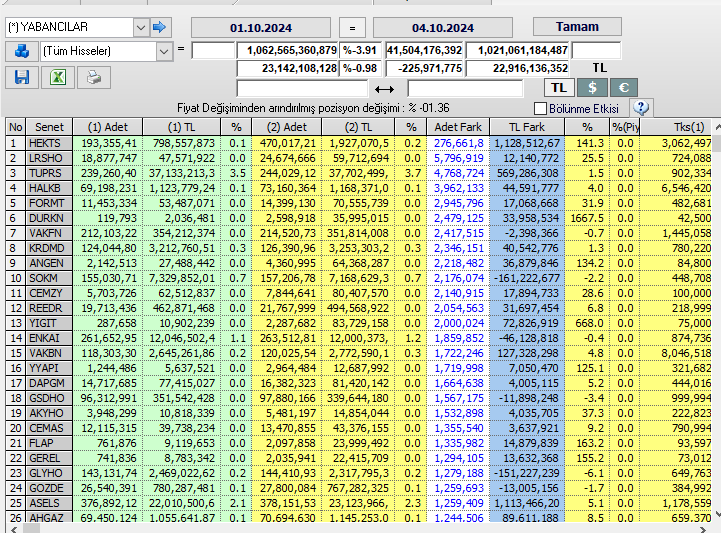Save with the floppy disk icon
Screen dimensions: 721x533
pyautogui.click(x=22, y=77)
